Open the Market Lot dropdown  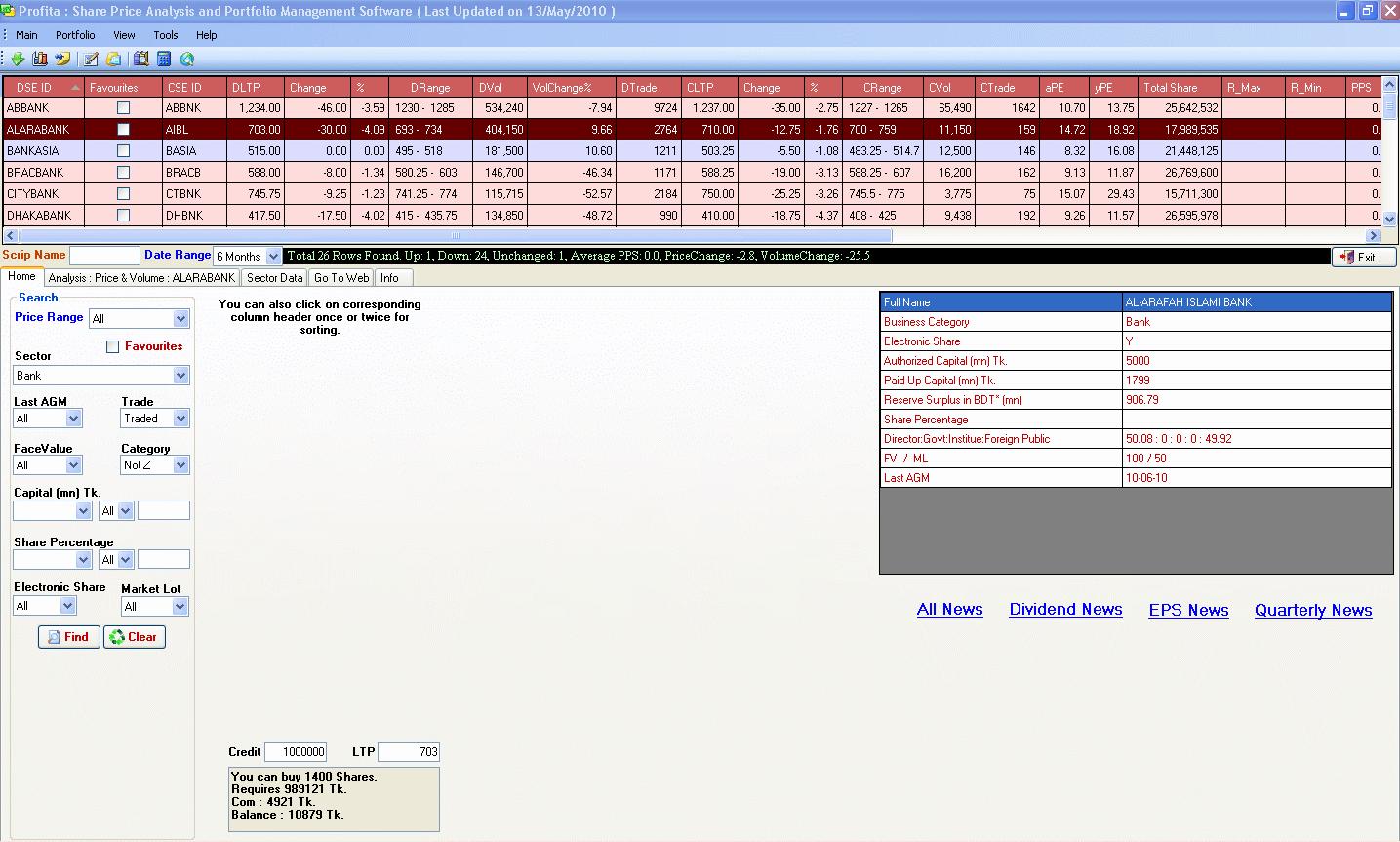click(180, 607)
